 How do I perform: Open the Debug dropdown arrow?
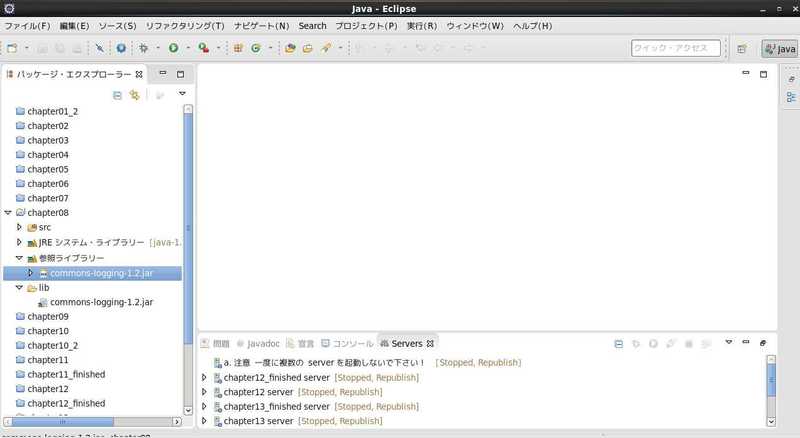click(x=158, y=48)
